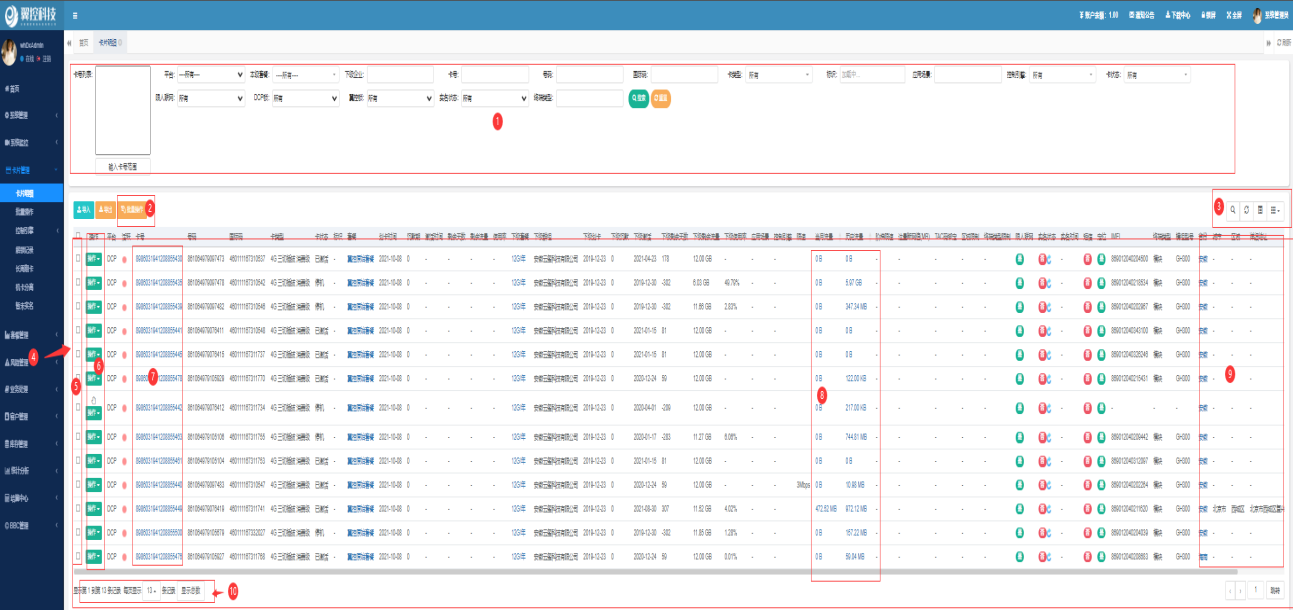Click the 跳转 button in pagination

[1275, 590]
